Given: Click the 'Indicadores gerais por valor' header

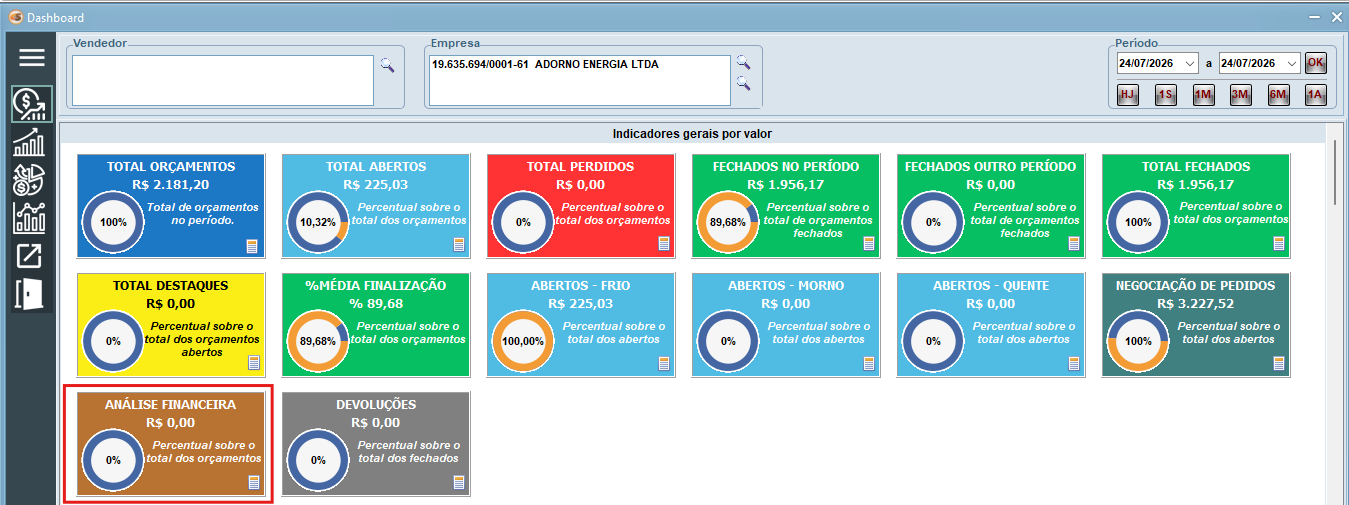Looking at the screenshot, I should [x=692, y=133].
